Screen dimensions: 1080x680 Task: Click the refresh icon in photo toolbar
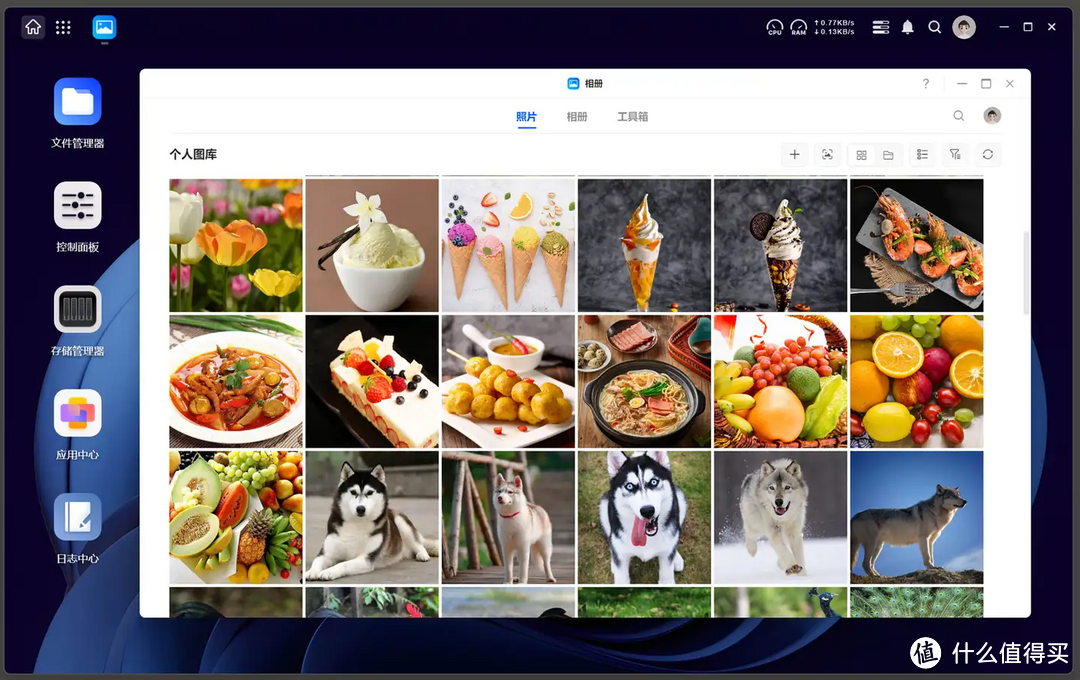click(x=988, y=154)
